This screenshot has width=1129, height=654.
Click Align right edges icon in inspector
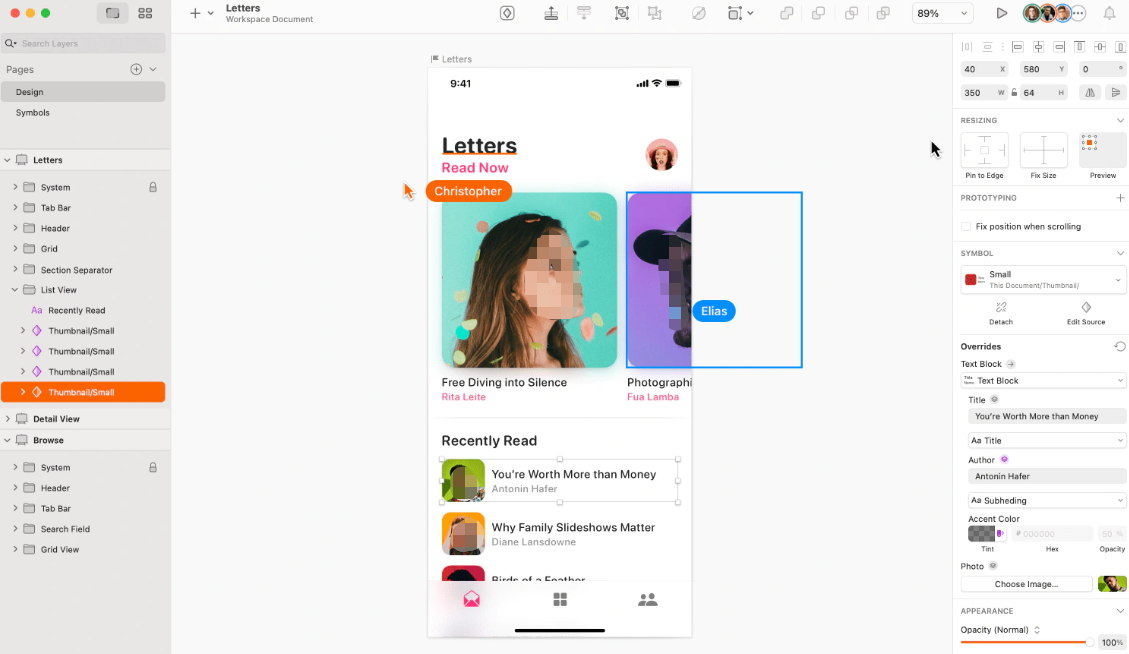tap(1059, 47)
